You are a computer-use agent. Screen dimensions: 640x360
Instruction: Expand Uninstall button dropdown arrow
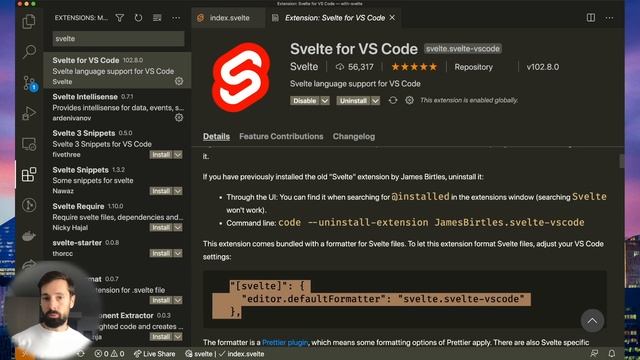(x=375, y=101)
